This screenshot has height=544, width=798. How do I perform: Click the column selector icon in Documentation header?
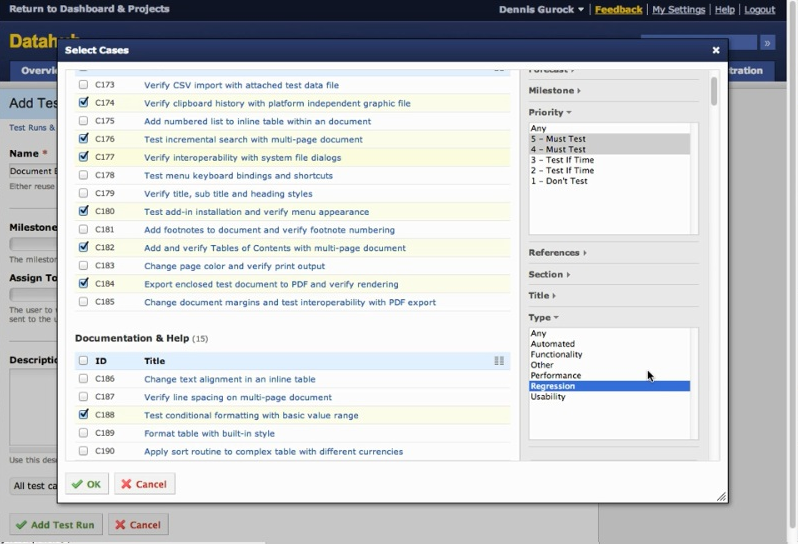499,361
